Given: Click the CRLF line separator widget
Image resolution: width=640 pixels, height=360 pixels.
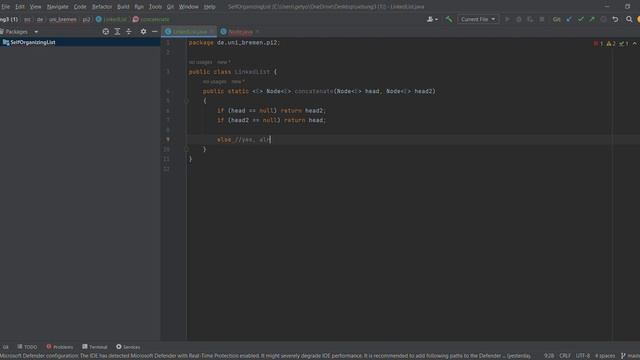Looking at the screenshot, I should point(565,356).
